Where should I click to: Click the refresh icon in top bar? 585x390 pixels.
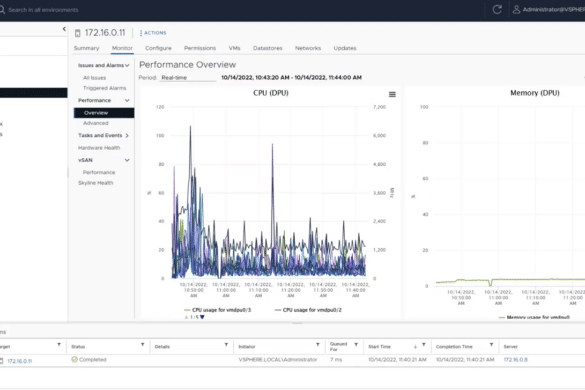tap(497, 10)
